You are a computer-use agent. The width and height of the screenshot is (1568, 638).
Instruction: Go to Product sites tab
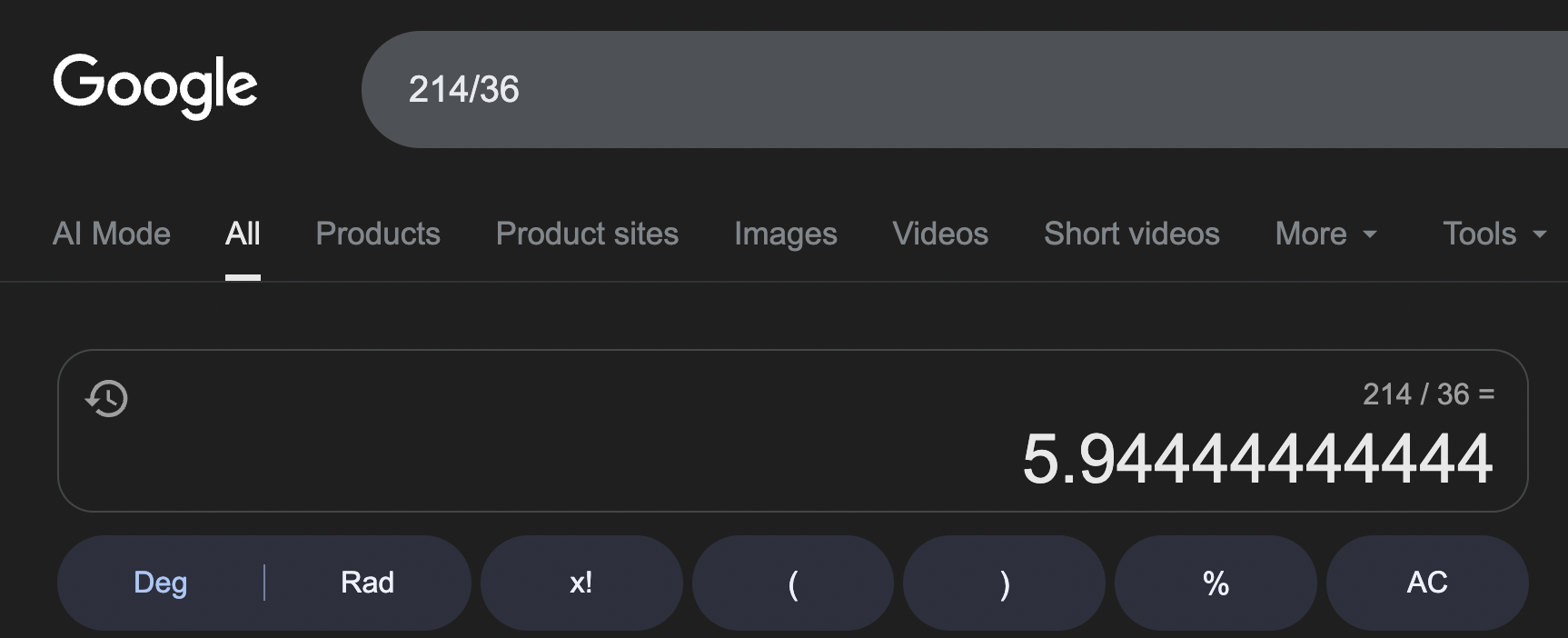[x=587, y=234]
